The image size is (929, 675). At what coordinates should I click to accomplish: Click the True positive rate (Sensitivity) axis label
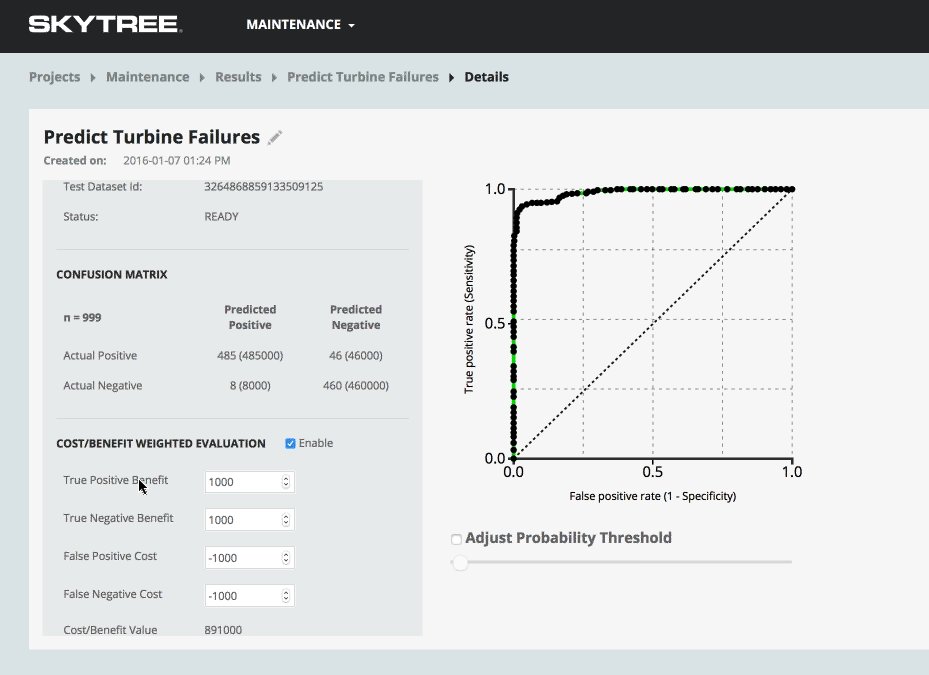(469, 320)
